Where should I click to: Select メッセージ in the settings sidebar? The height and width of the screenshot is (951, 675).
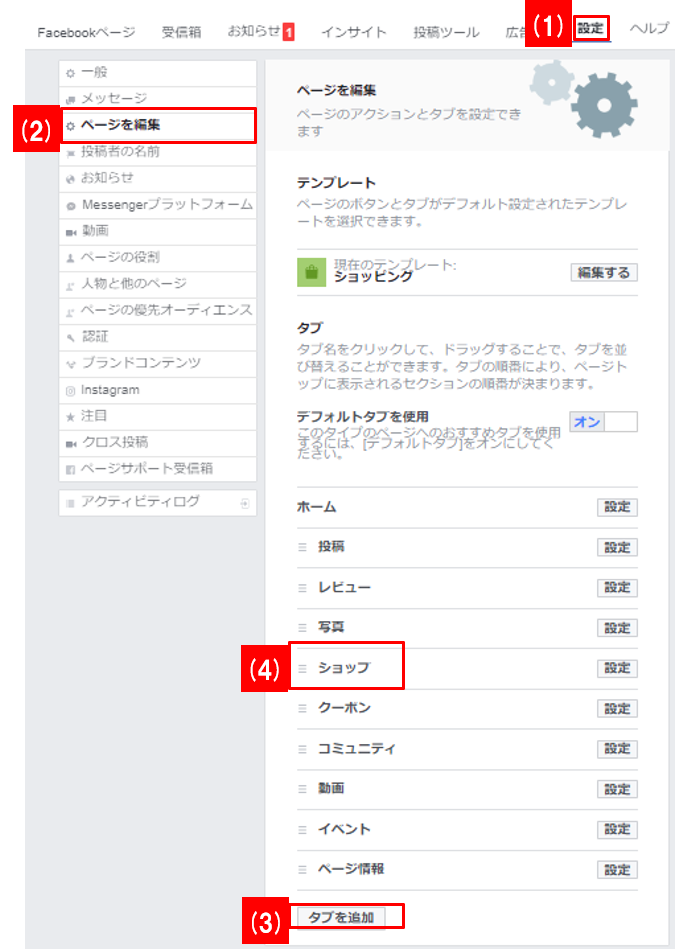(113, 99)
